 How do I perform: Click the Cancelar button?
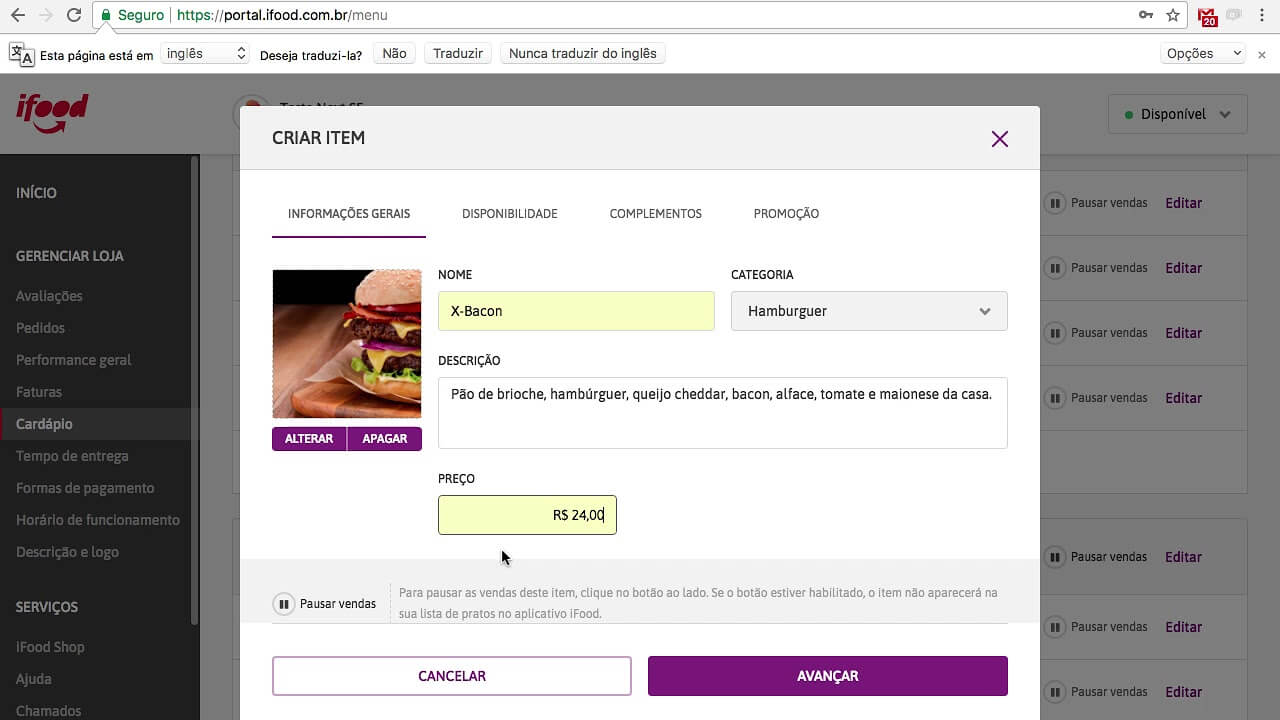coord(452,676)
